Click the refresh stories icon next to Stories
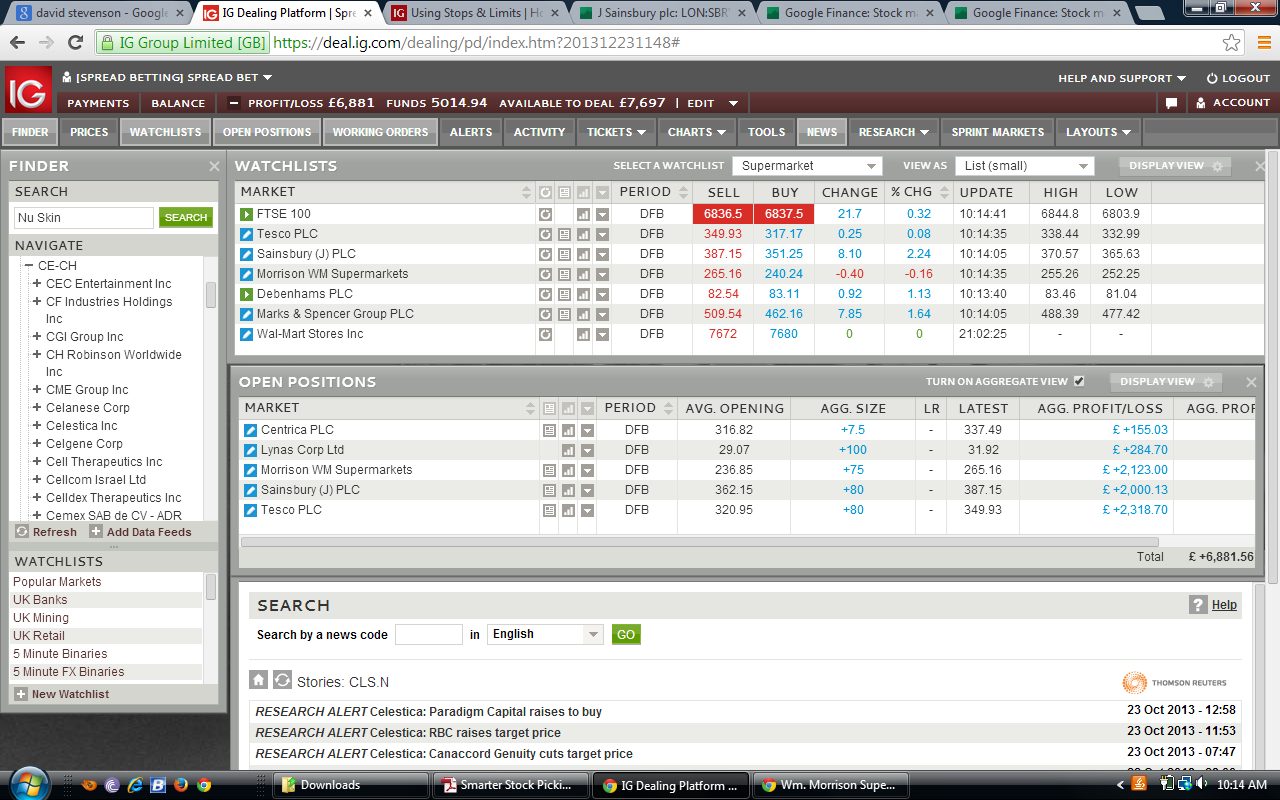Screen dimensions: 1280x800 click(x=282, y=680)
